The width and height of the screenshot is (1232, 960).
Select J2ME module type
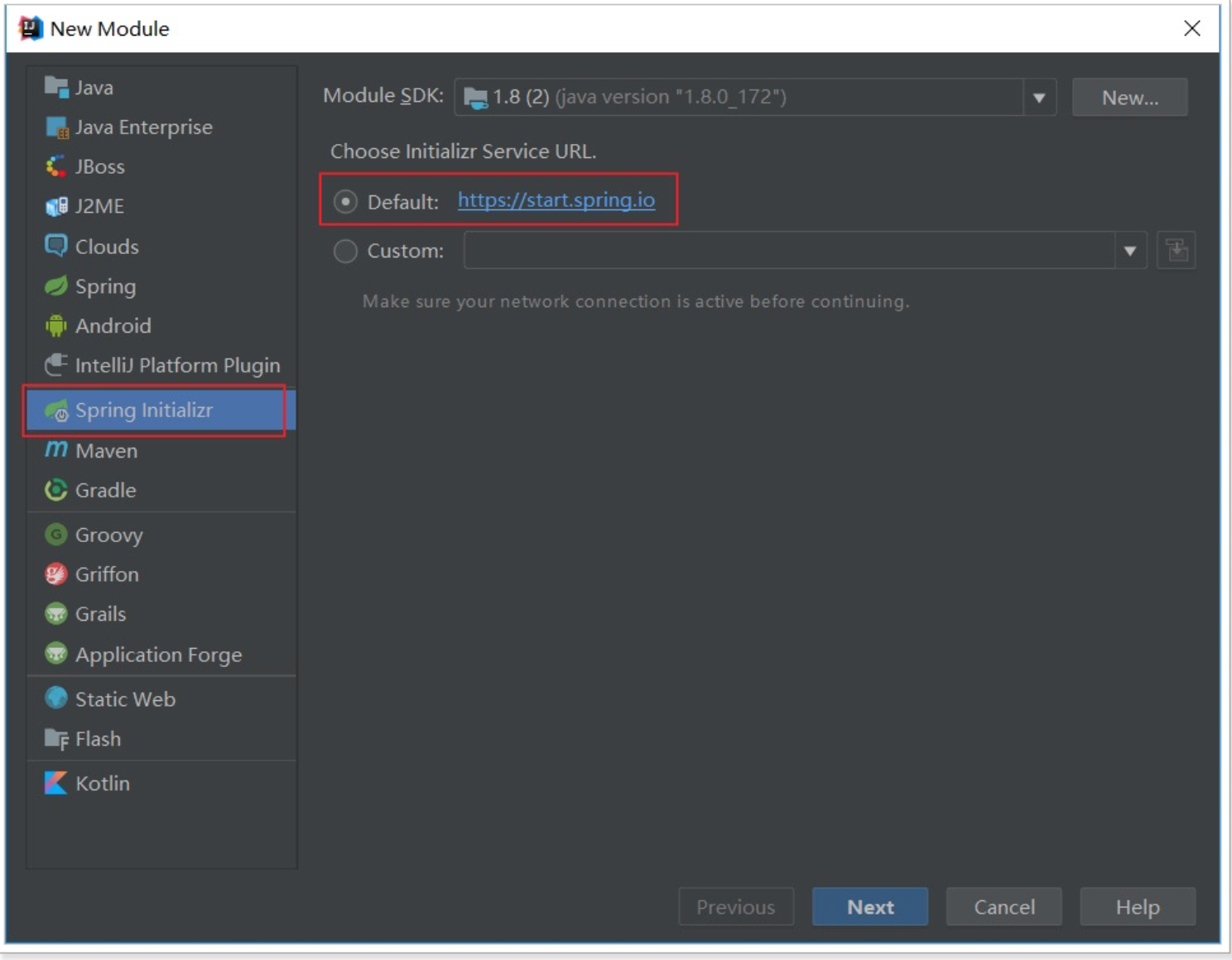pyautogui.click(x=161, y=206)
